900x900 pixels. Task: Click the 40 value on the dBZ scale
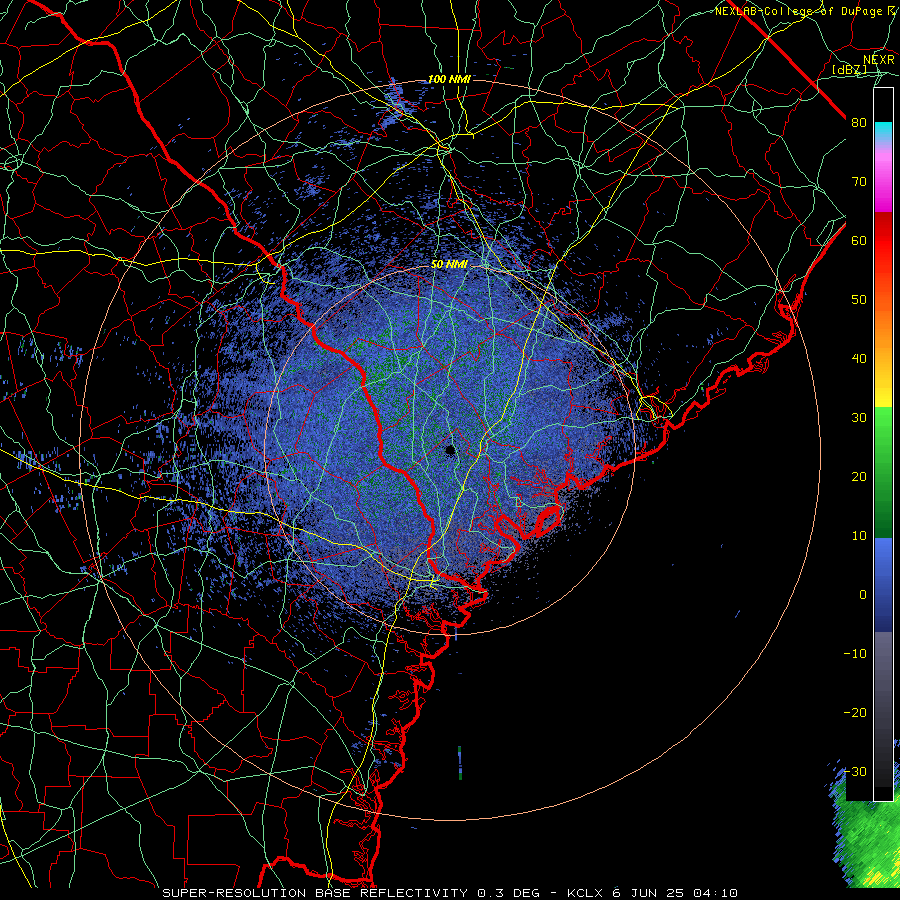pyautogui.click(x=859, y=359)
